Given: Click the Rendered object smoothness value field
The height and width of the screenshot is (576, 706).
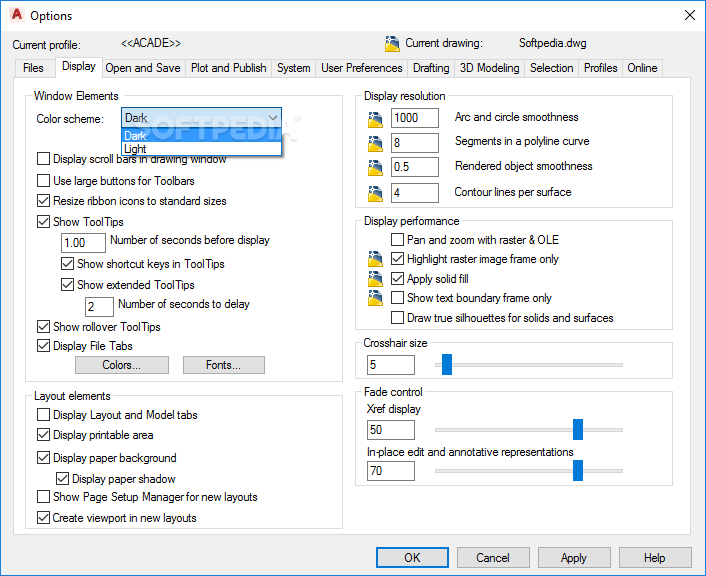Looking at the screenshot, I should 415,167.
